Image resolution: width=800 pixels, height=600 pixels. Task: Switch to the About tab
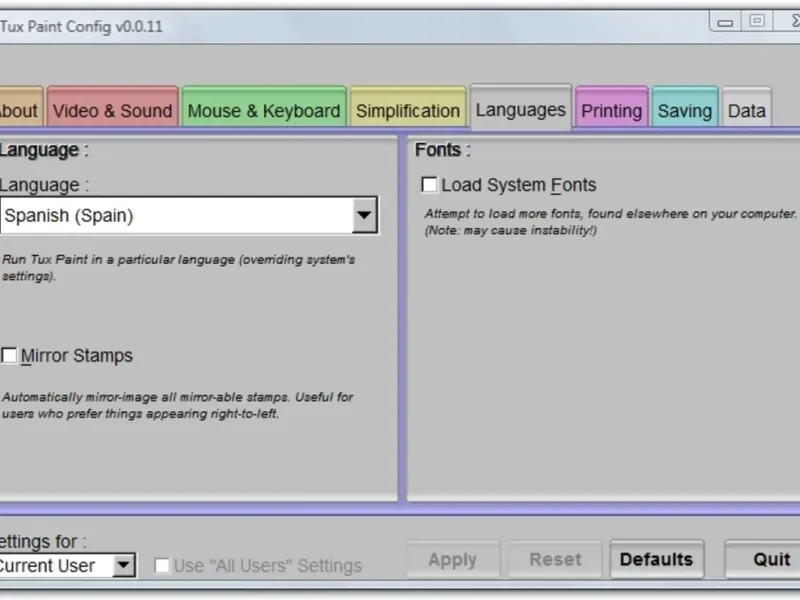pyautogui.click(x=20, y=107)
